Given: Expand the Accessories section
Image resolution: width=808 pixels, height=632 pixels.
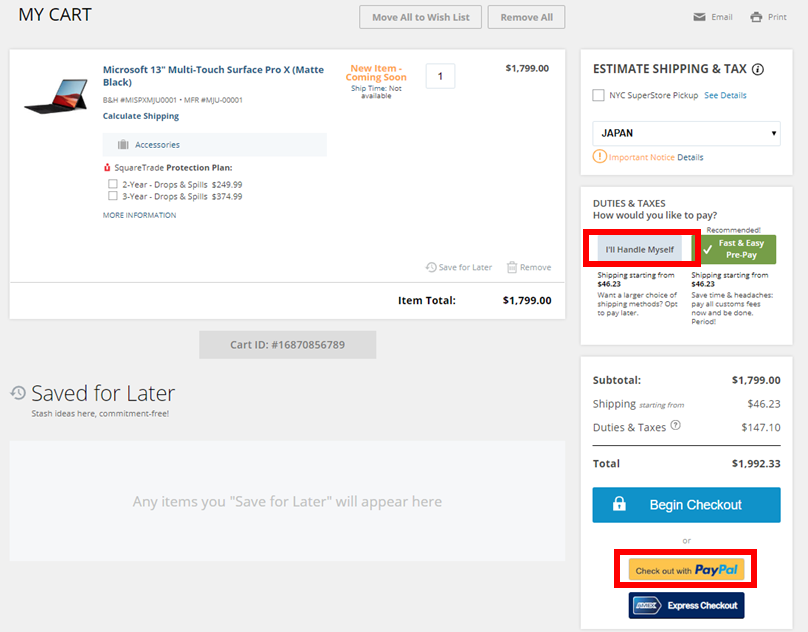Looking at the screenshot, I should (214, 144).
